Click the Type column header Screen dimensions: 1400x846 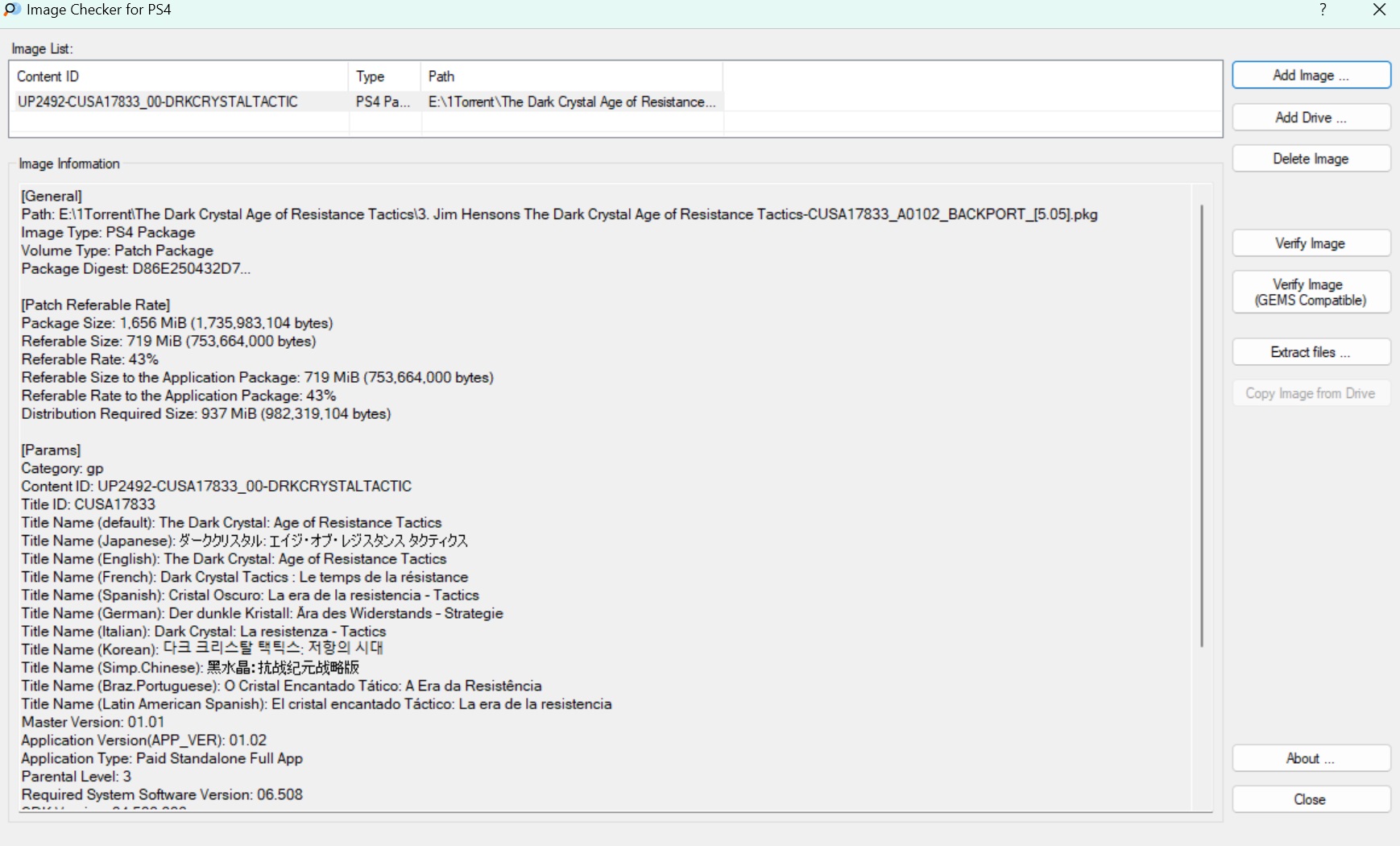coord(384,77)
